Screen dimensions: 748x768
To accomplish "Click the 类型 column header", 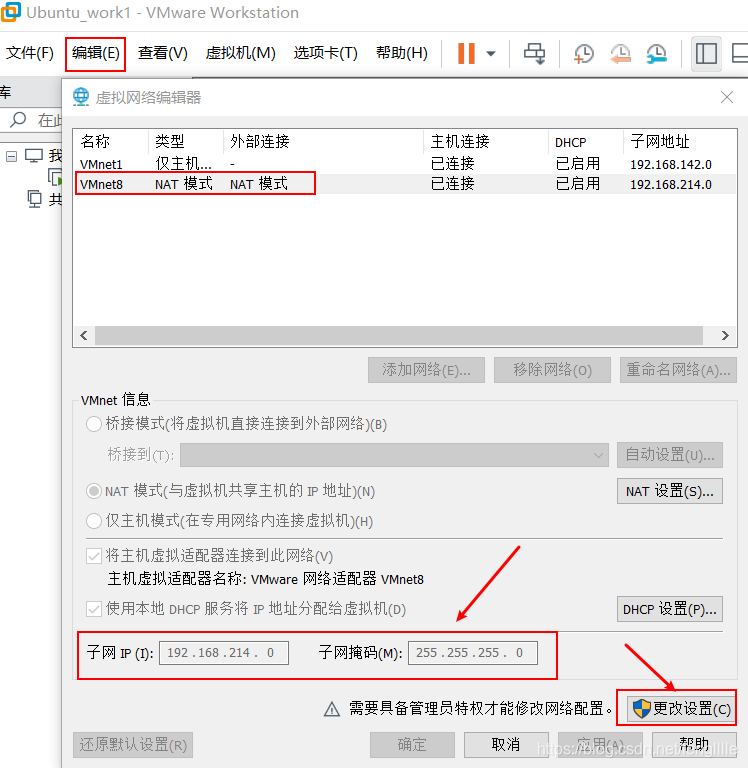I will click(186, 142).
